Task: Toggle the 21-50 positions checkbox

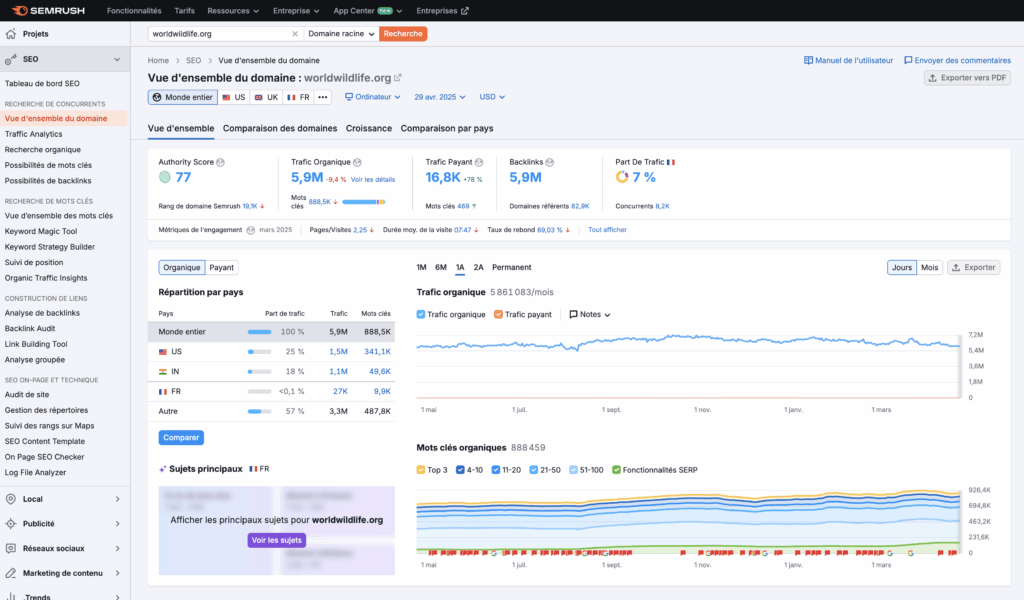Action: point(534,470)
